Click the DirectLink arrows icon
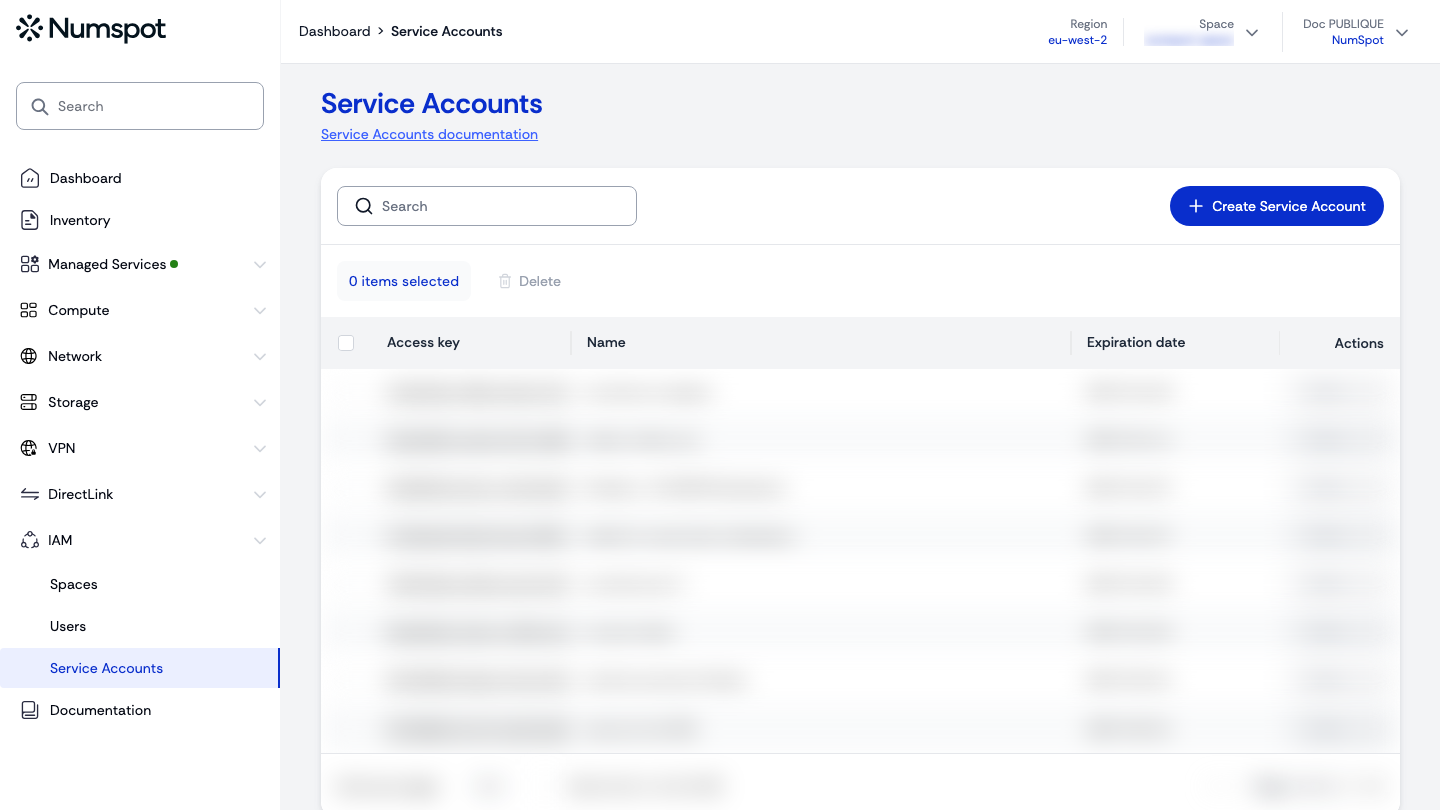Viewport: 1440px width, 810px height. [29, 494]
